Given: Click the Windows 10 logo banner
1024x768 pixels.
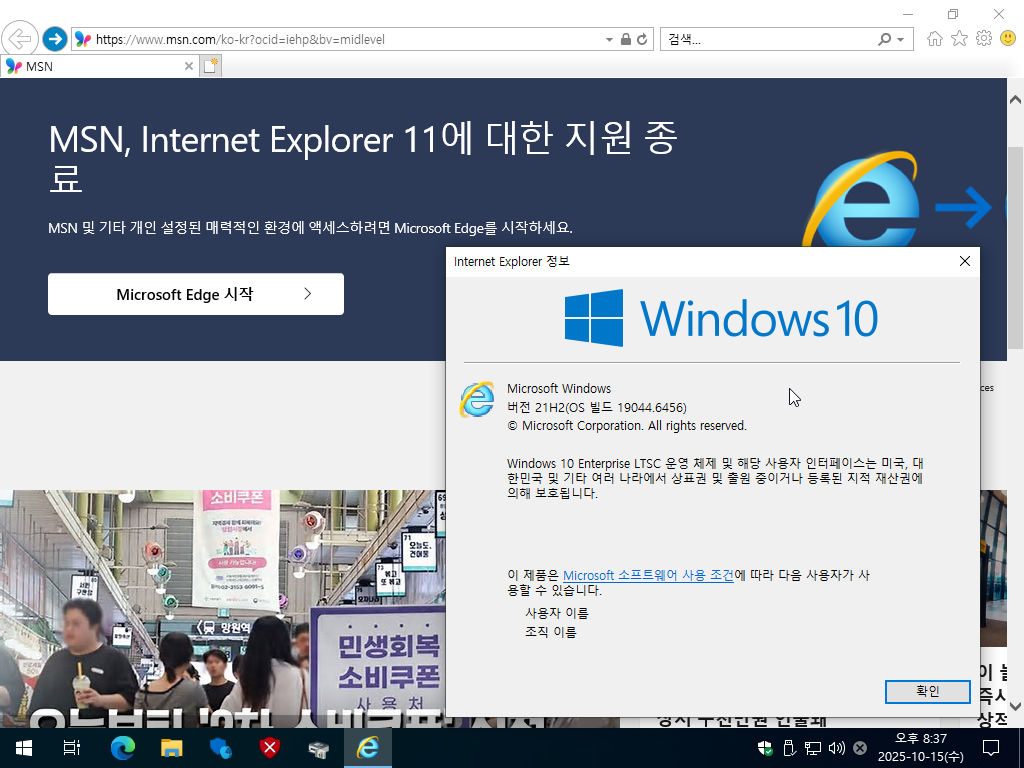Looking at the screenshot, I should click(x=721, y=318).
